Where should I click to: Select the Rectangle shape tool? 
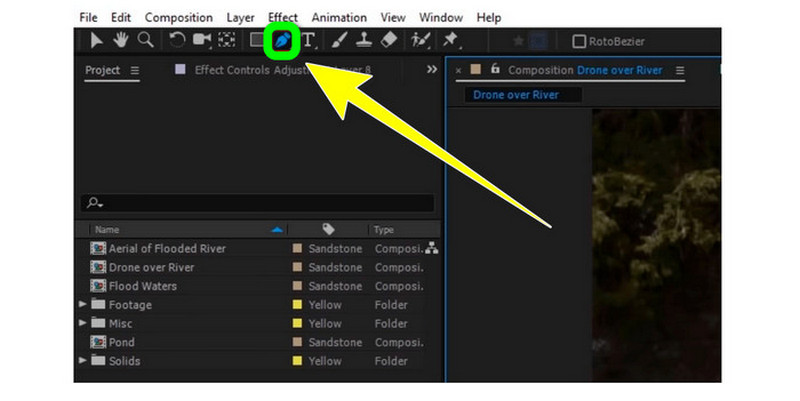(x=257, y=40)
